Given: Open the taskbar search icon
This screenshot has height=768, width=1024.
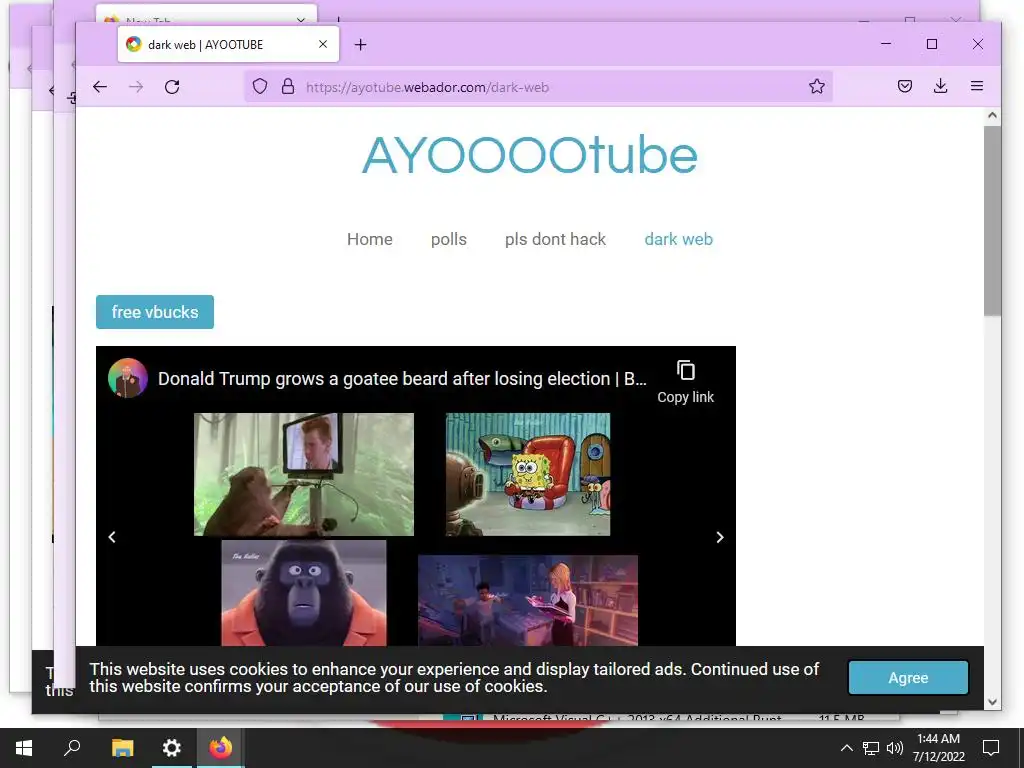Looking at the screenshot, I should (72, 748).
